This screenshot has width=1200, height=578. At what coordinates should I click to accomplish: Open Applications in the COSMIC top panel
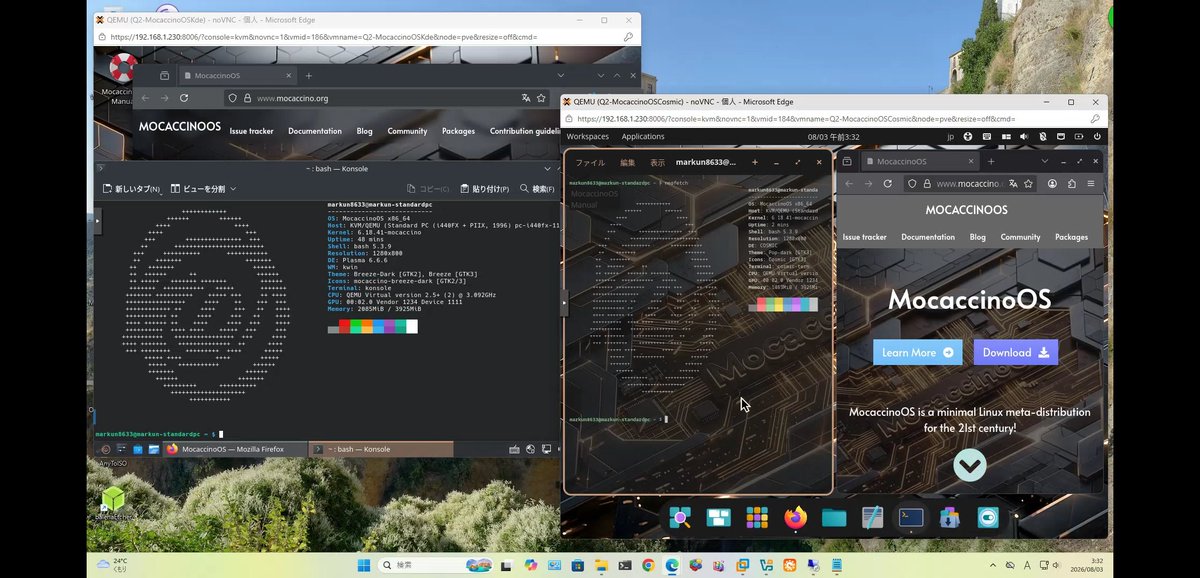(643, 136)
